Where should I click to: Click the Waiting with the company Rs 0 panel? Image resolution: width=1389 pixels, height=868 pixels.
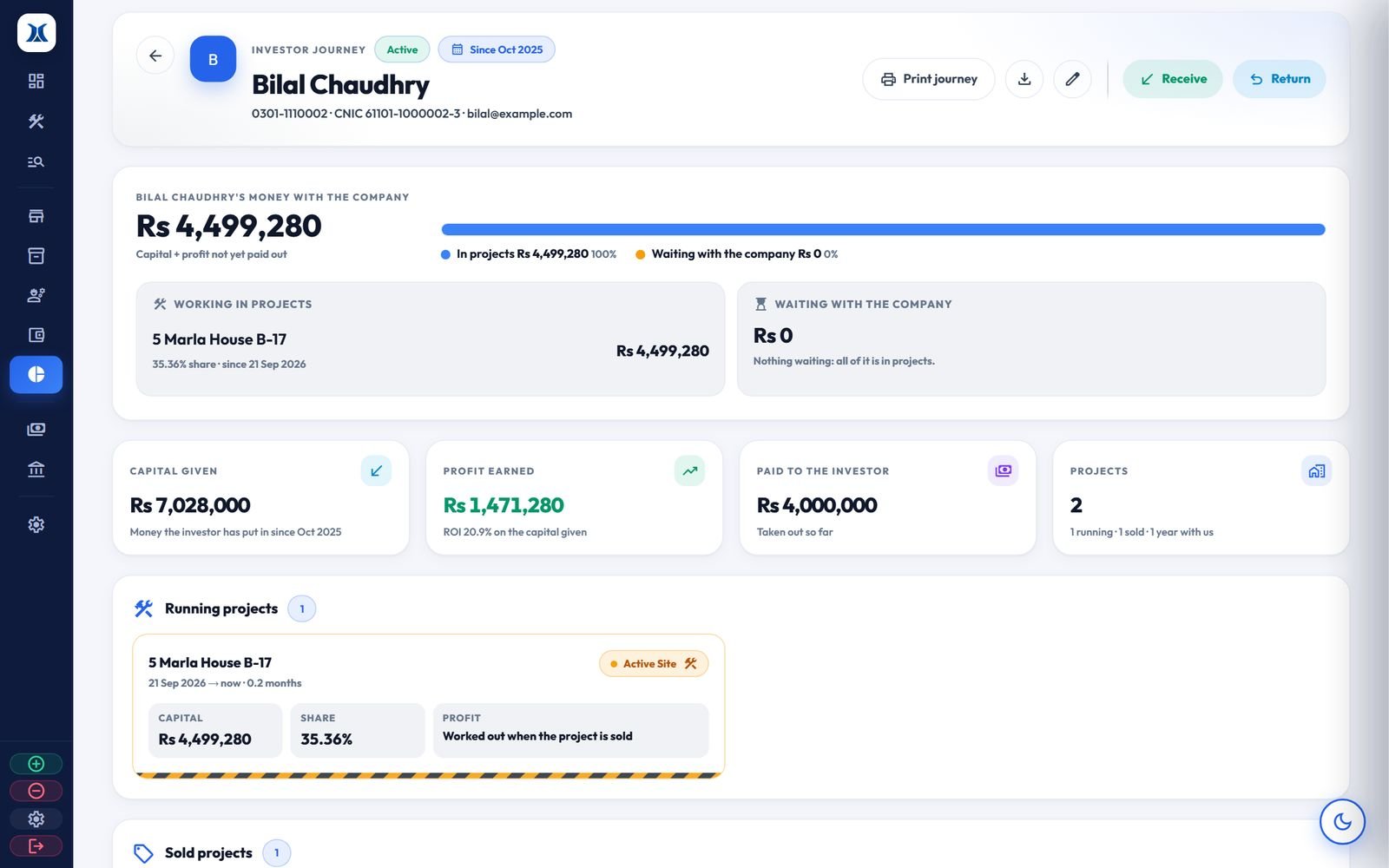pyautogui.click(x=1031, y=339)
